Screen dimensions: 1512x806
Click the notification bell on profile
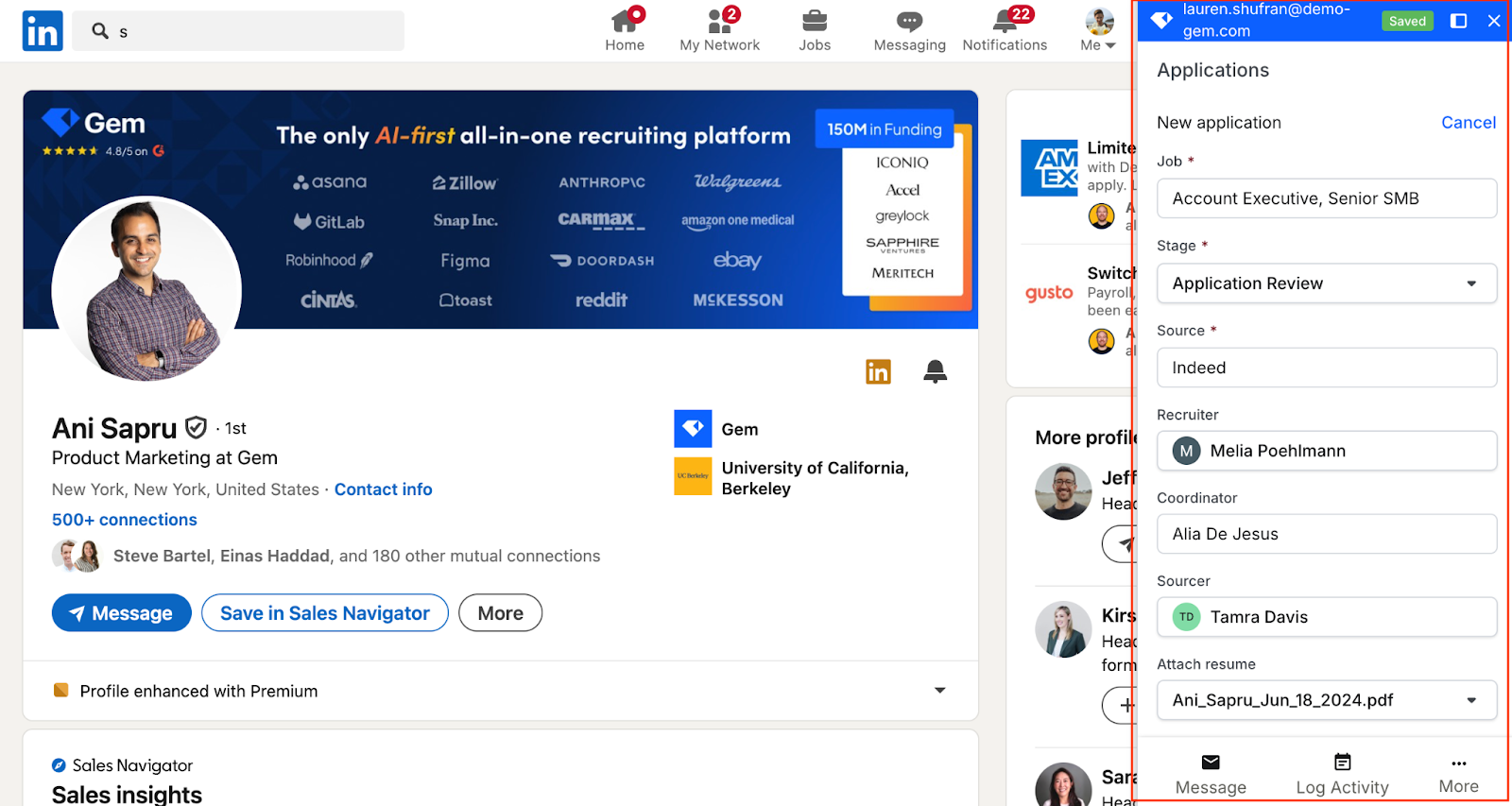coord(936,371)
